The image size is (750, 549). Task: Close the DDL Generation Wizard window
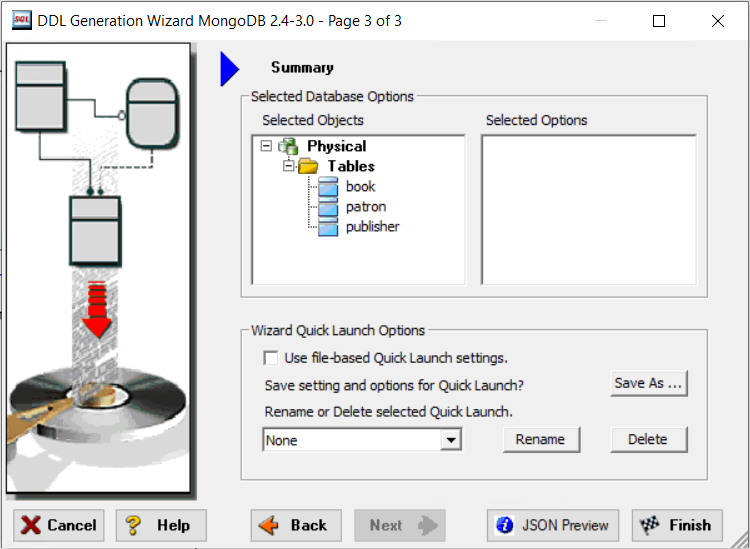click(x=717, y=21)
